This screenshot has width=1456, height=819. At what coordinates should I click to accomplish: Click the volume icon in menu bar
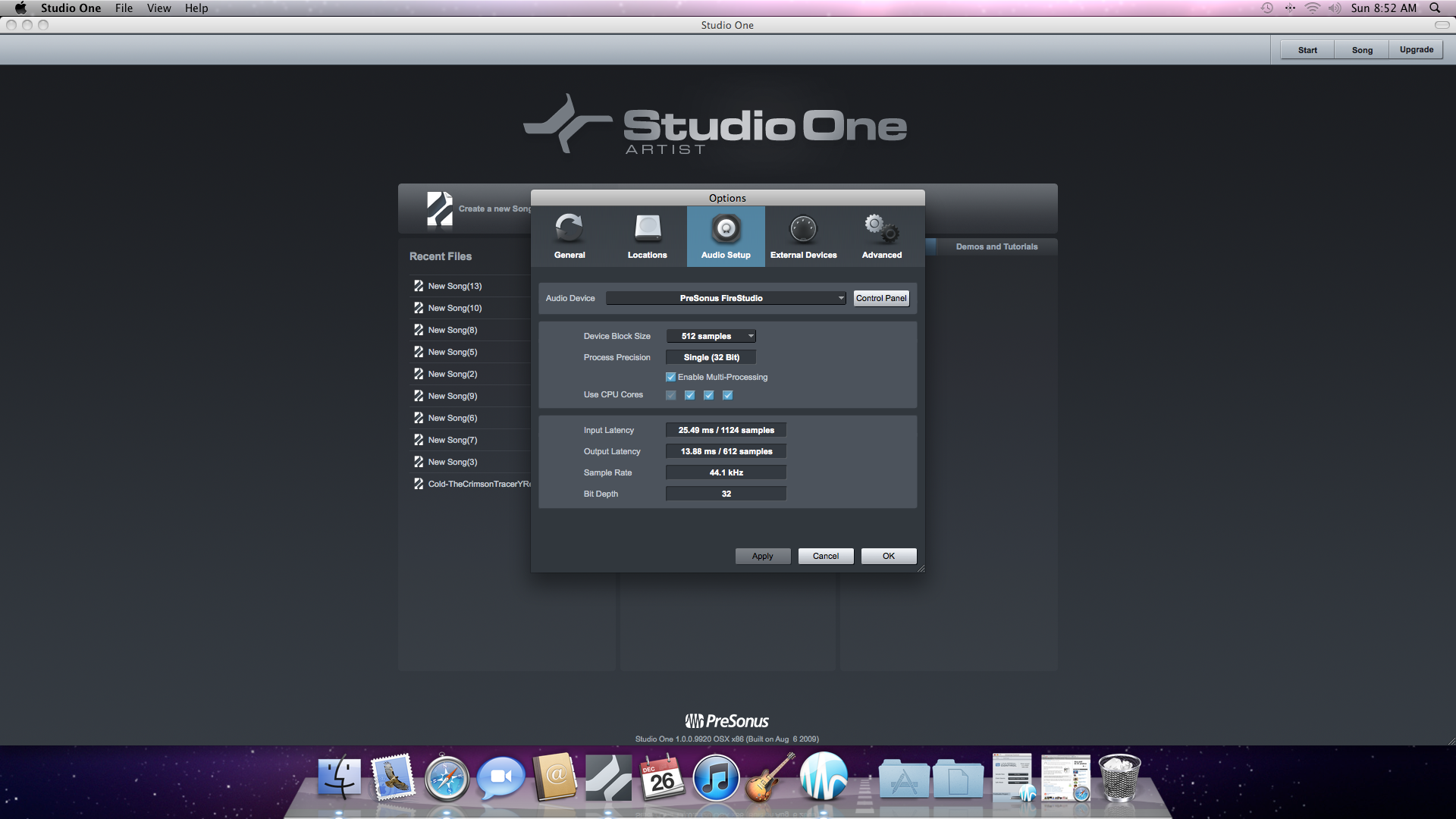(x=1335, y=8)
